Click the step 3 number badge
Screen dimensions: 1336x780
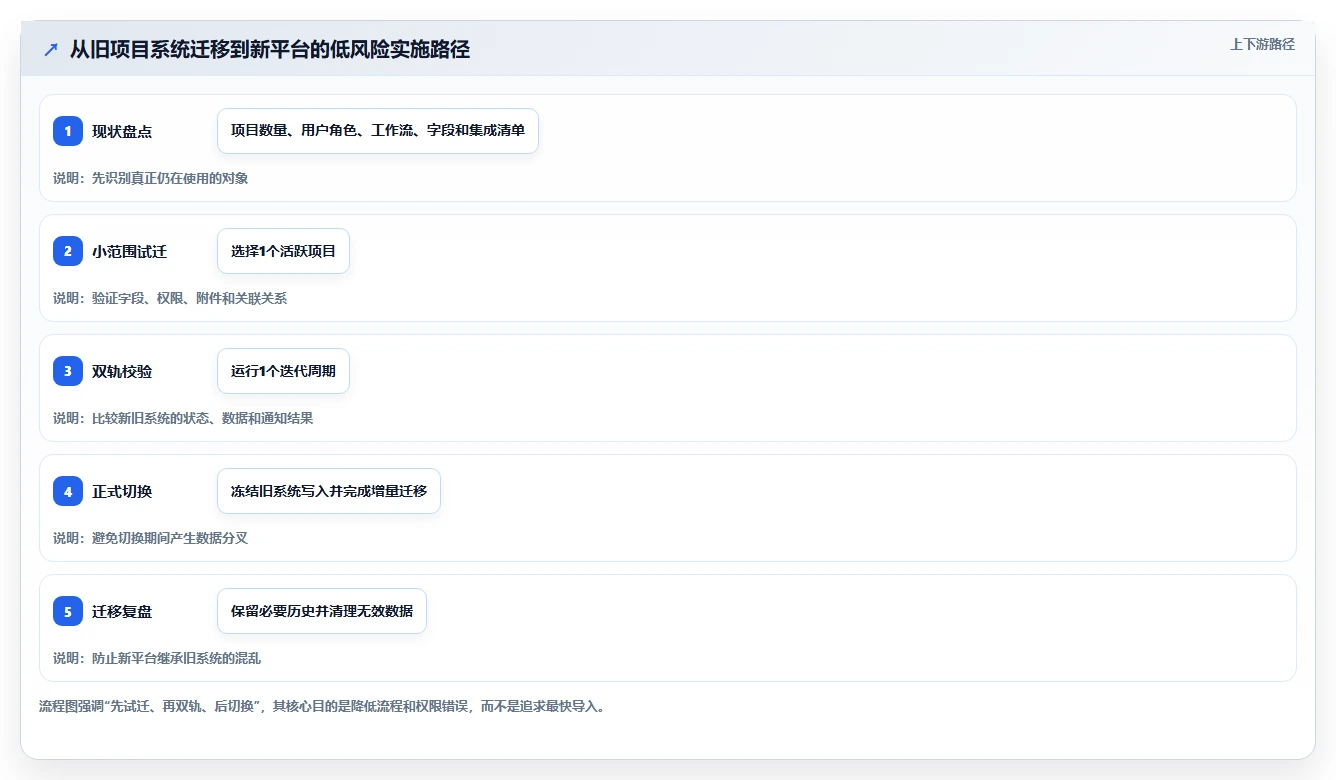click(x=68, y=371)
